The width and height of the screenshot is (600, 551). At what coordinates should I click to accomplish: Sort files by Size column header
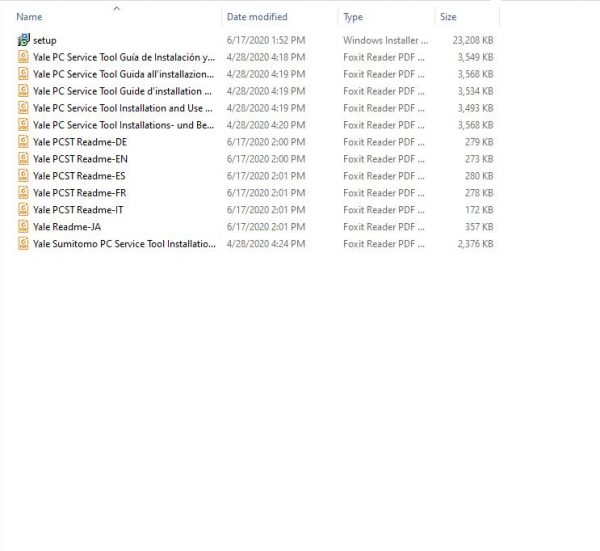448,17
